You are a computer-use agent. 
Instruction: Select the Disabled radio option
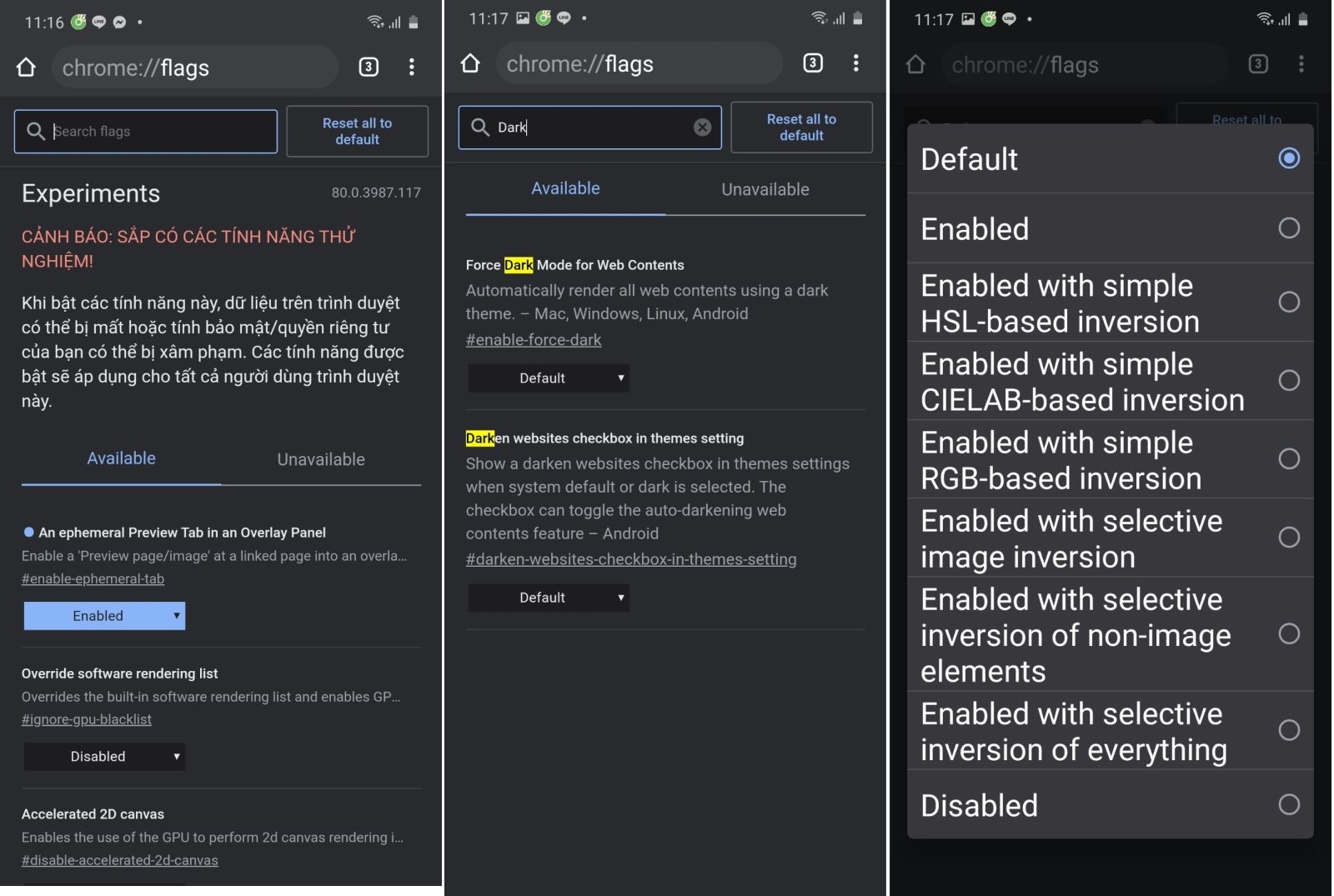tap(1288, 804)
